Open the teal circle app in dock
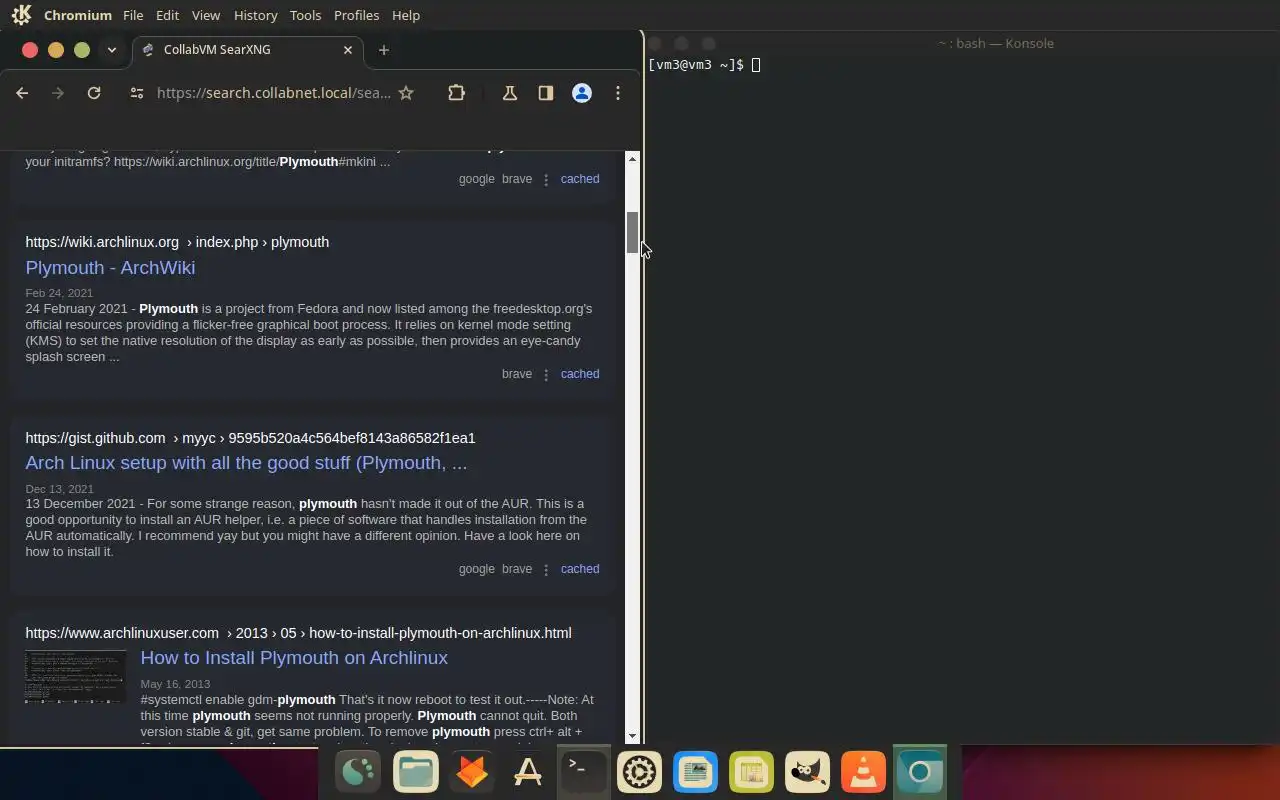Image resolution: width=1280 pixels, height=800 pixels. (360, 772)
